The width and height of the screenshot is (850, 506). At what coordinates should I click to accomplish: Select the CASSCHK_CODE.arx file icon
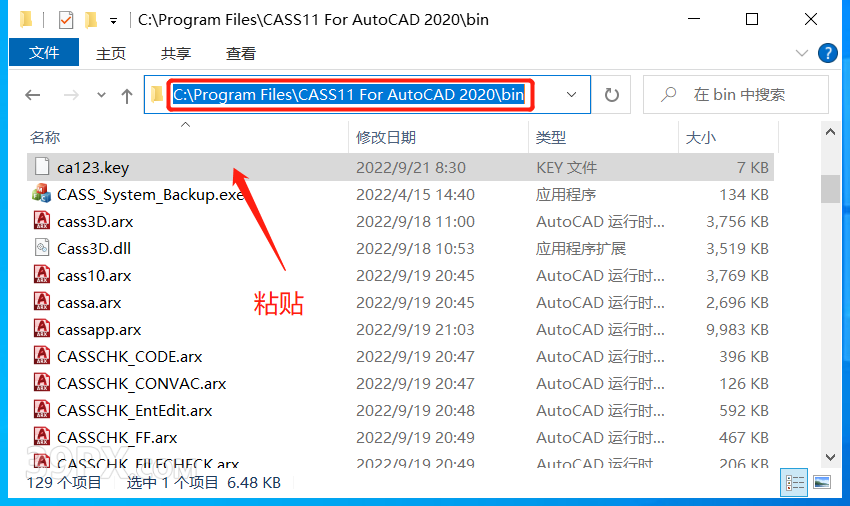pos(42,356)
